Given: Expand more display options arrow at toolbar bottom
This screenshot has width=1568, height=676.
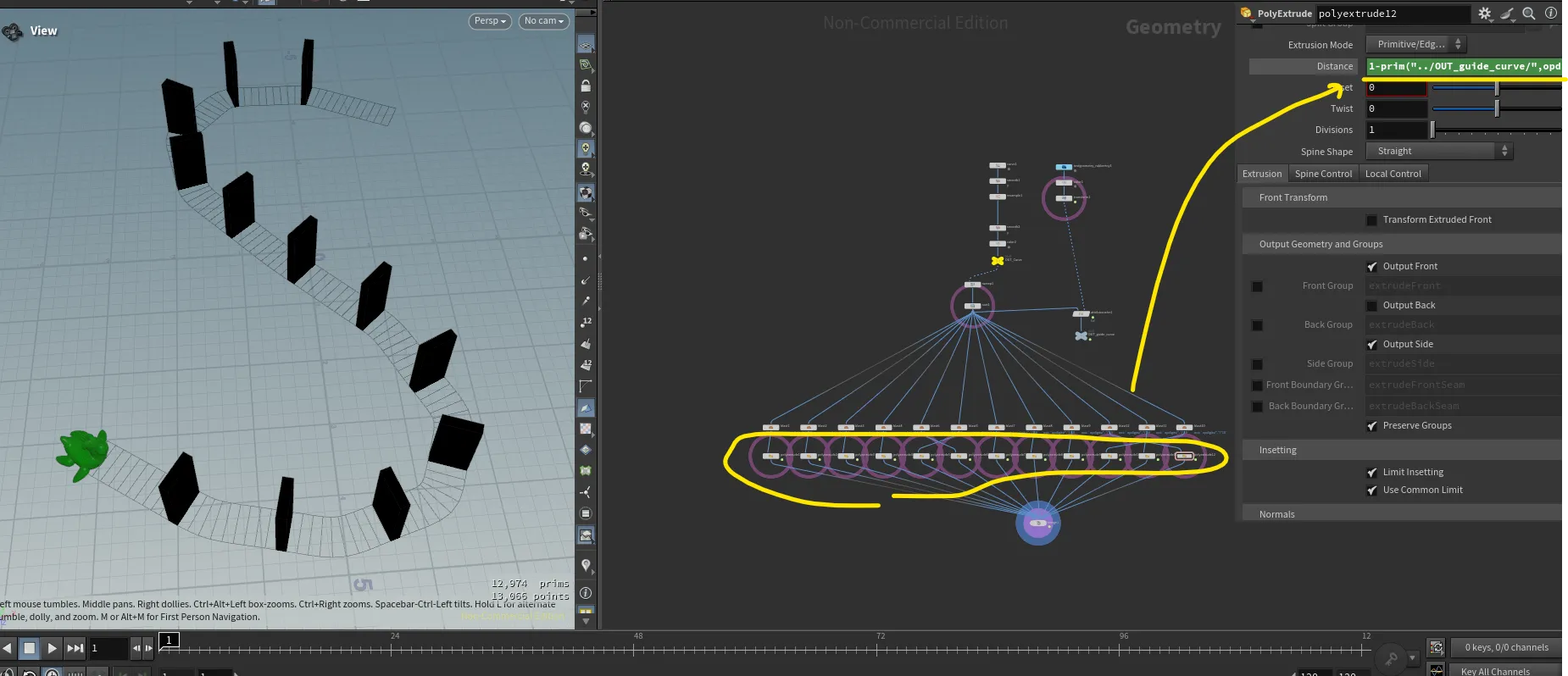Looking at the screenshot, I should 586,622.
